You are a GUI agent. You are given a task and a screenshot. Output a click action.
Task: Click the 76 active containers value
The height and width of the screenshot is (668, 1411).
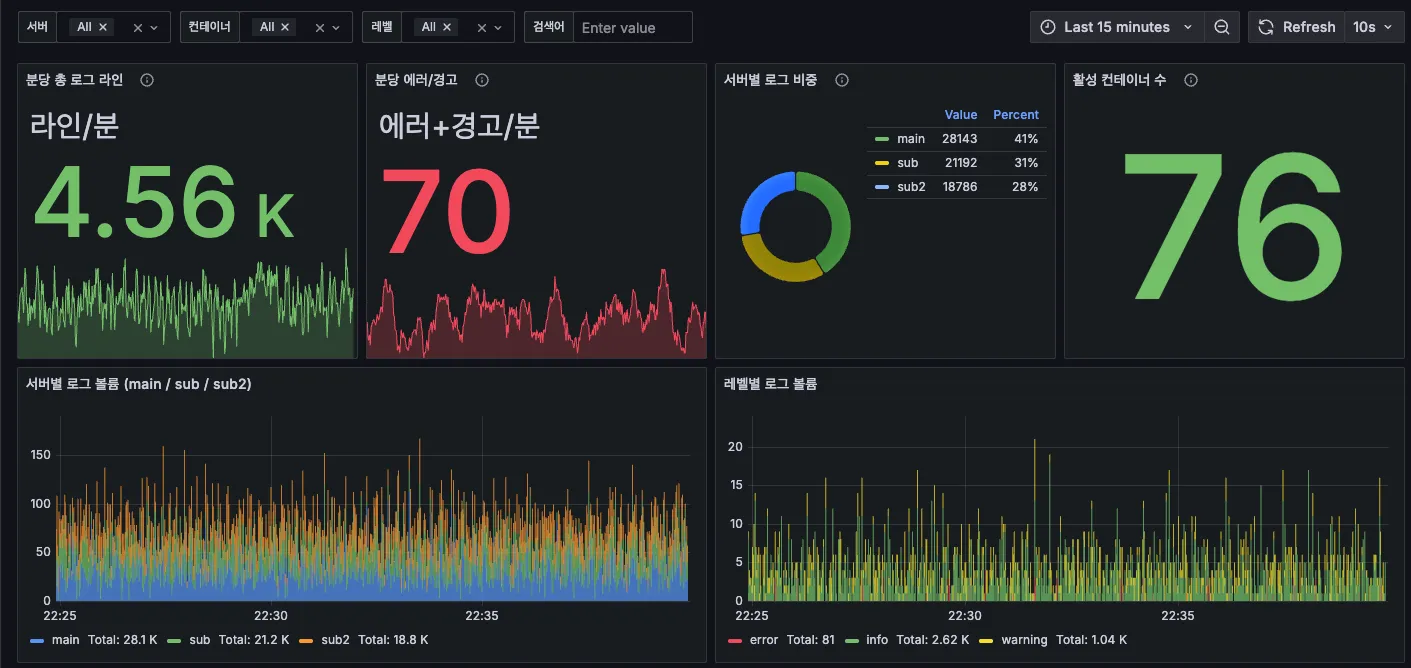coord(1233,225)
